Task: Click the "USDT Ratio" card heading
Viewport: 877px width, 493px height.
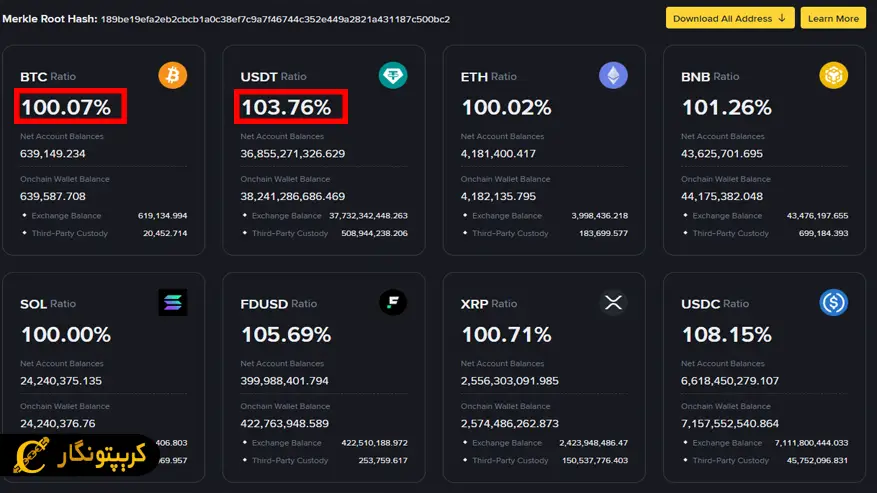Action: [x=274, y=77]
